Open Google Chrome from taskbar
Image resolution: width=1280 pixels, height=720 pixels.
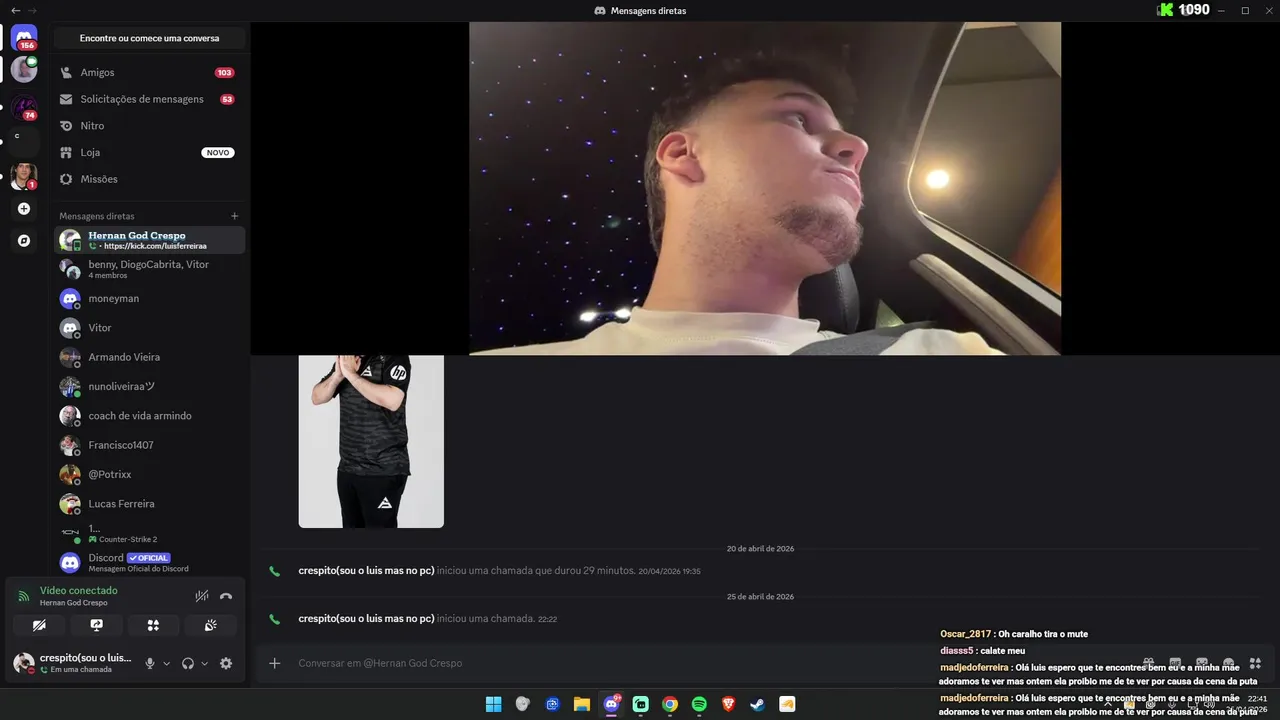[x=670, y=704]
